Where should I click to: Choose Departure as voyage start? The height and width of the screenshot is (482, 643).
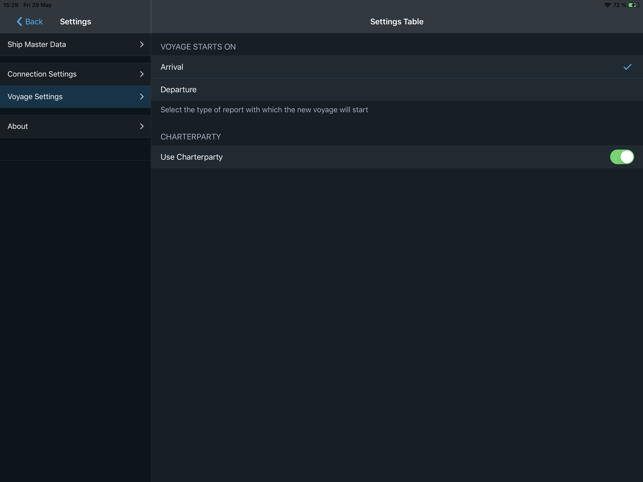(397, 89)
